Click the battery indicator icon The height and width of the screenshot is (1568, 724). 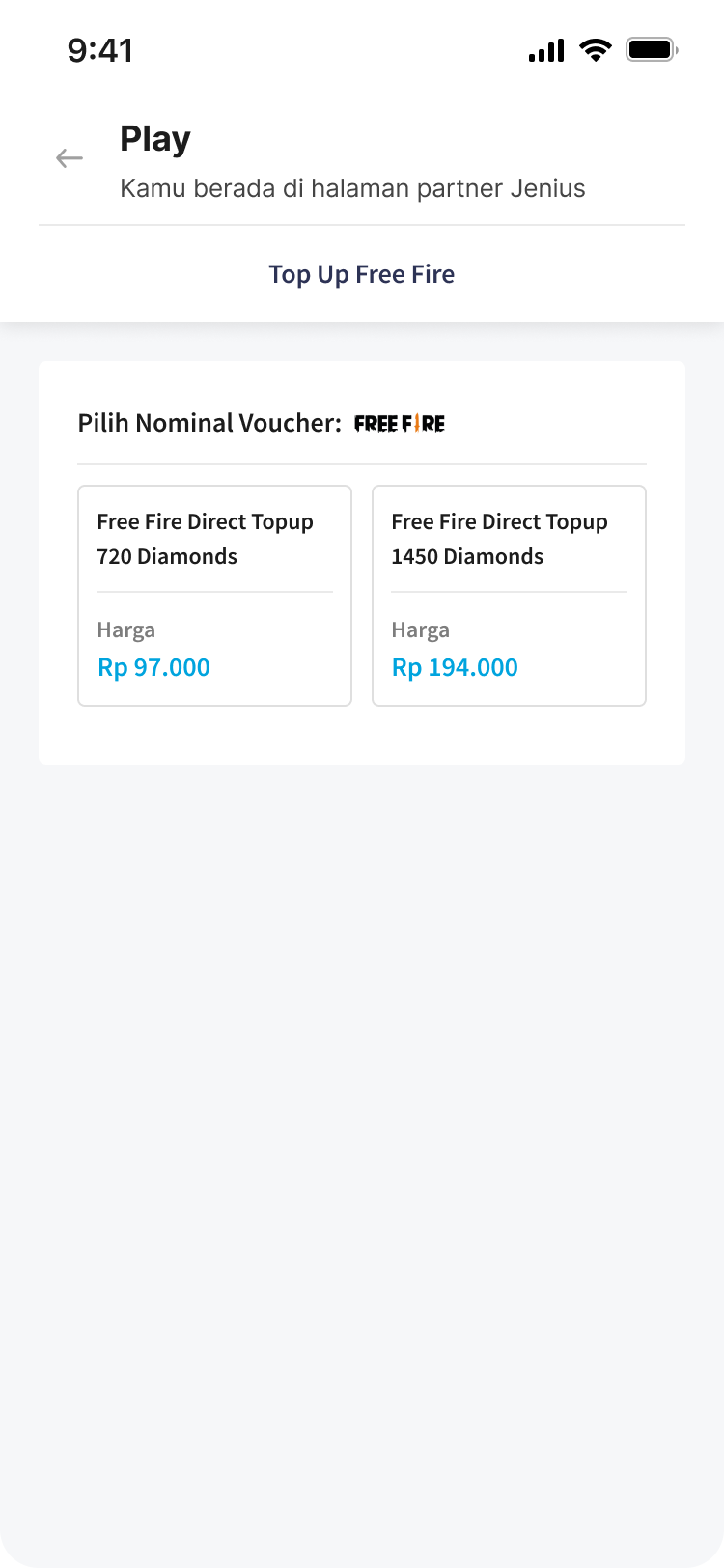point(652,49)
